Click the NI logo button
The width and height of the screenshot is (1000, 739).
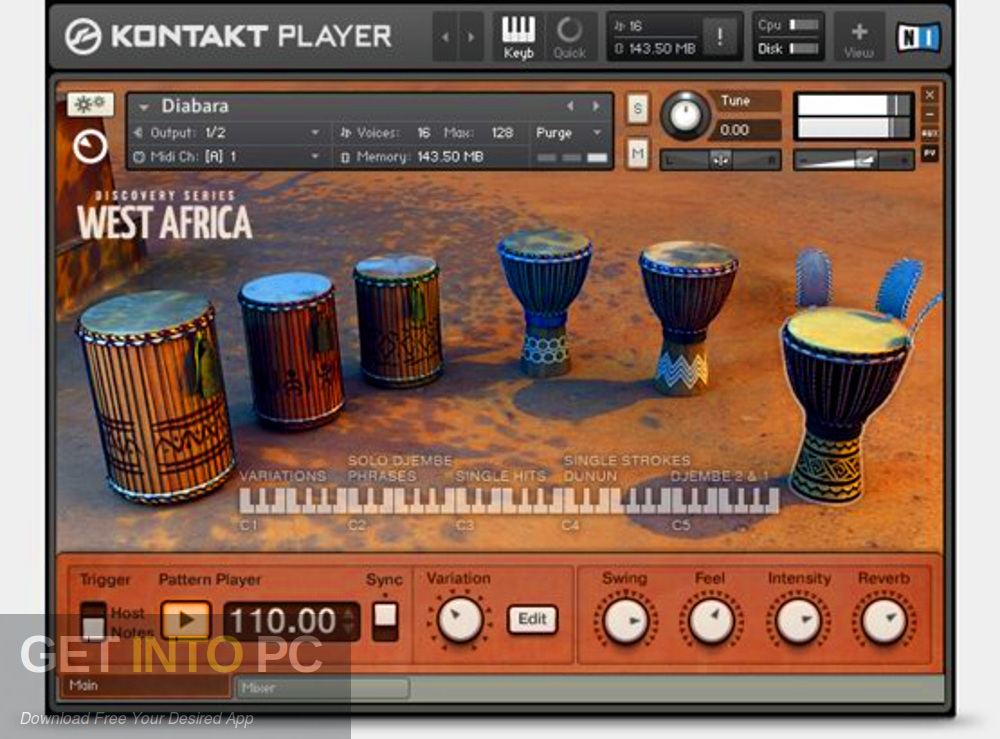point(918,37)
